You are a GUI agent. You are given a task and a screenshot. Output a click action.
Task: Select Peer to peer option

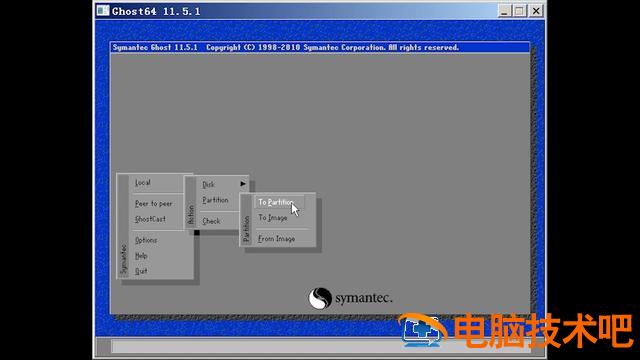click(153, 203)
